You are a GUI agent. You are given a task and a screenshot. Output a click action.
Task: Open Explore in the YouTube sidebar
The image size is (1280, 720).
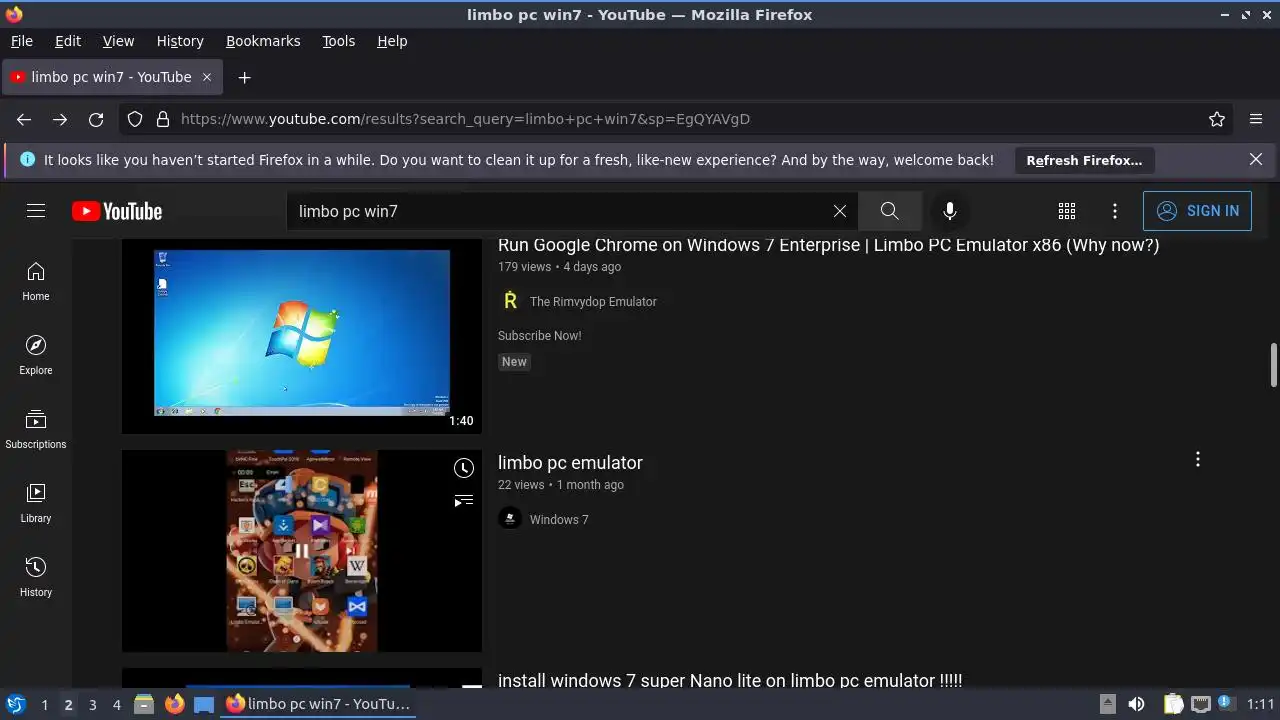pyautogui.click(x=36, y=355)
